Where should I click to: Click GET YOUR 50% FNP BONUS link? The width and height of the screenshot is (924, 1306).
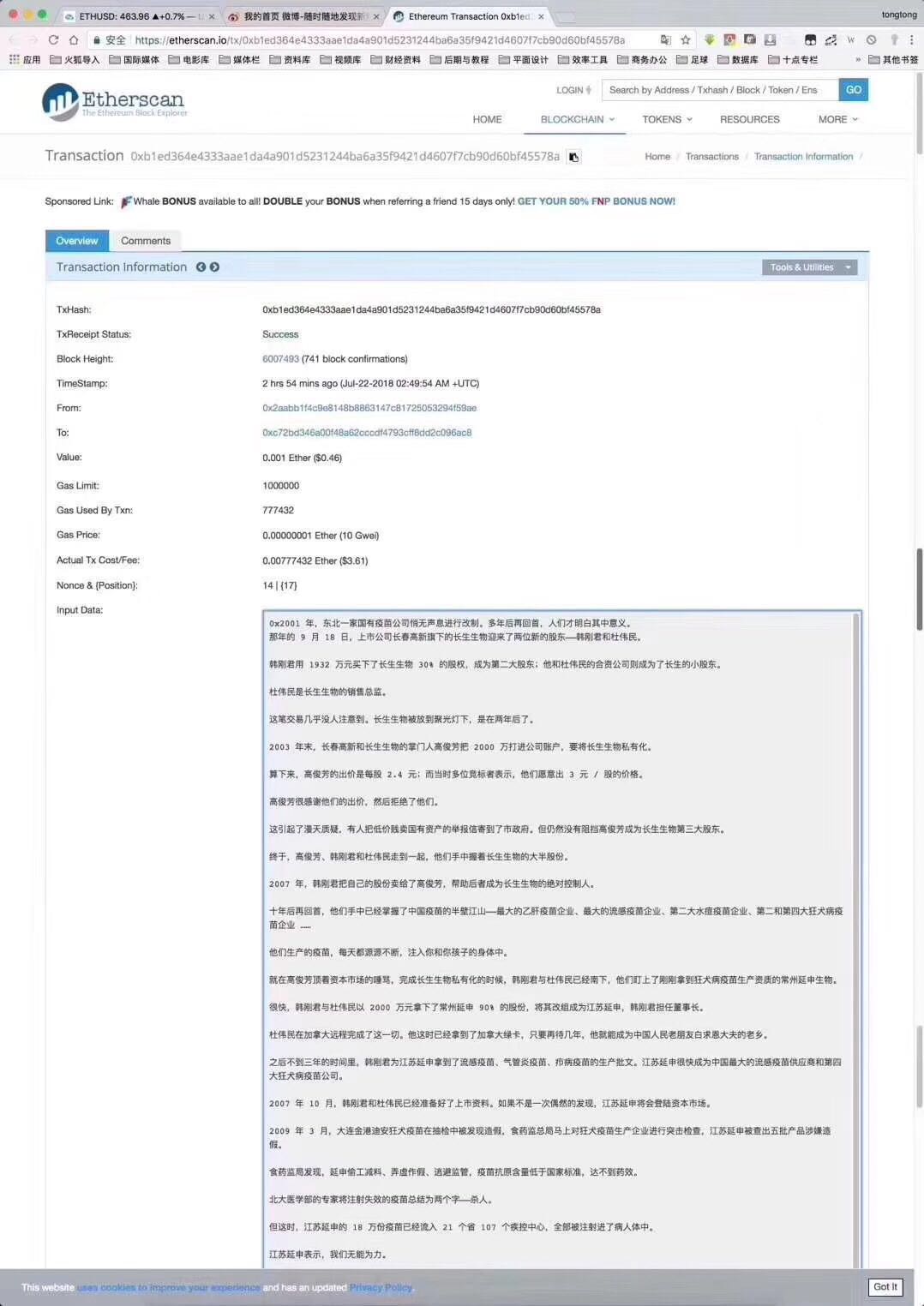(x=596, y=201)
